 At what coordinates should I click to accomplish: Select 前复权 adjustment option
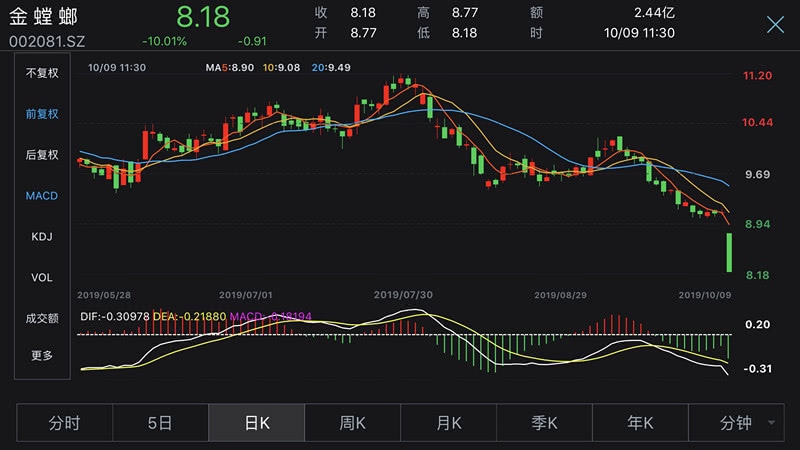tap(42, 114)
